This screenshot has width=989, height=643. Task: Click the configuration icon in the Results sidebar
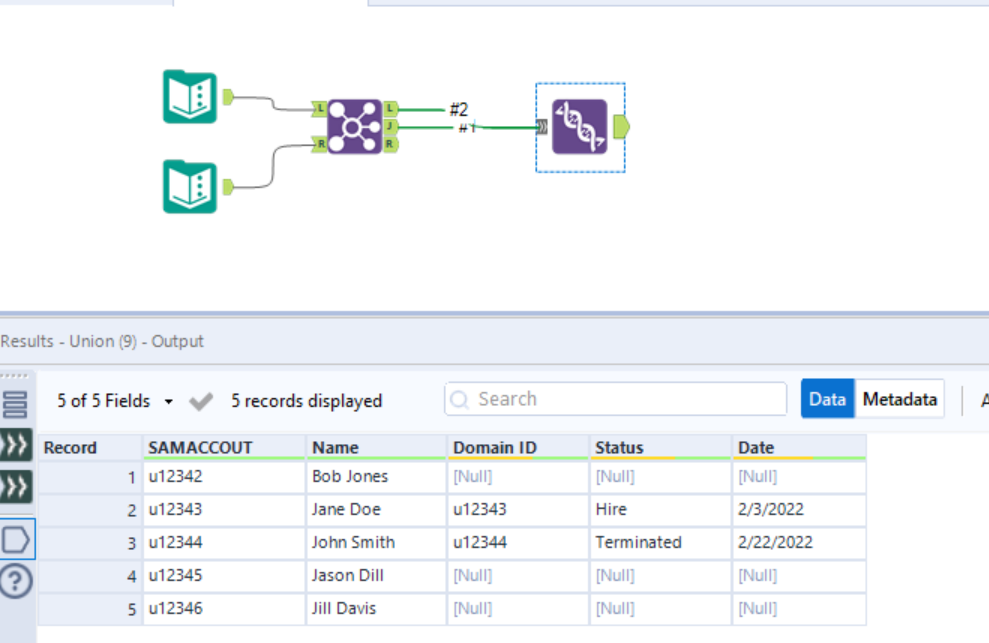point(13,403)
